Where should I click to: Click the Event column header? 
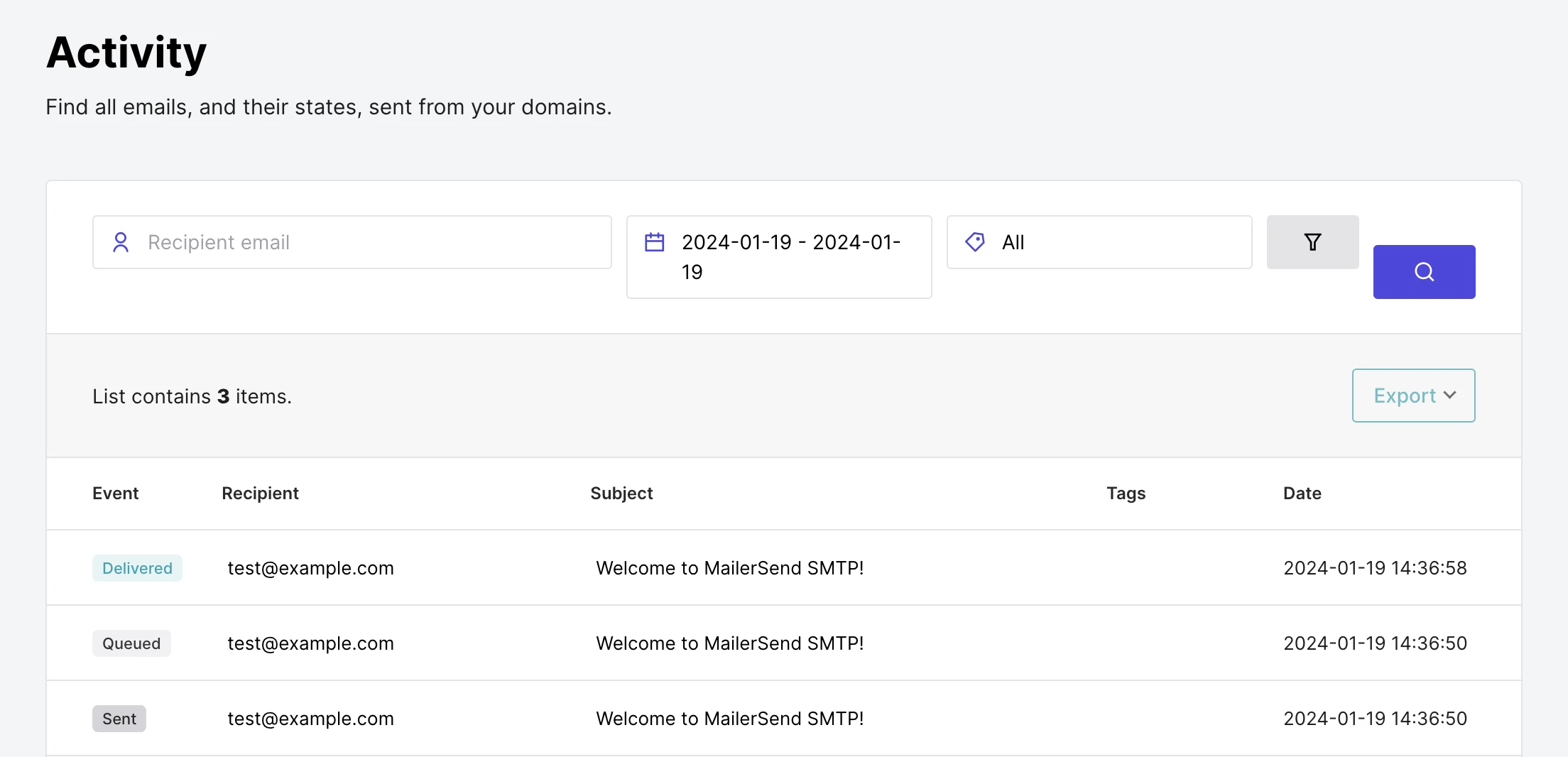[x=115, y=494]
